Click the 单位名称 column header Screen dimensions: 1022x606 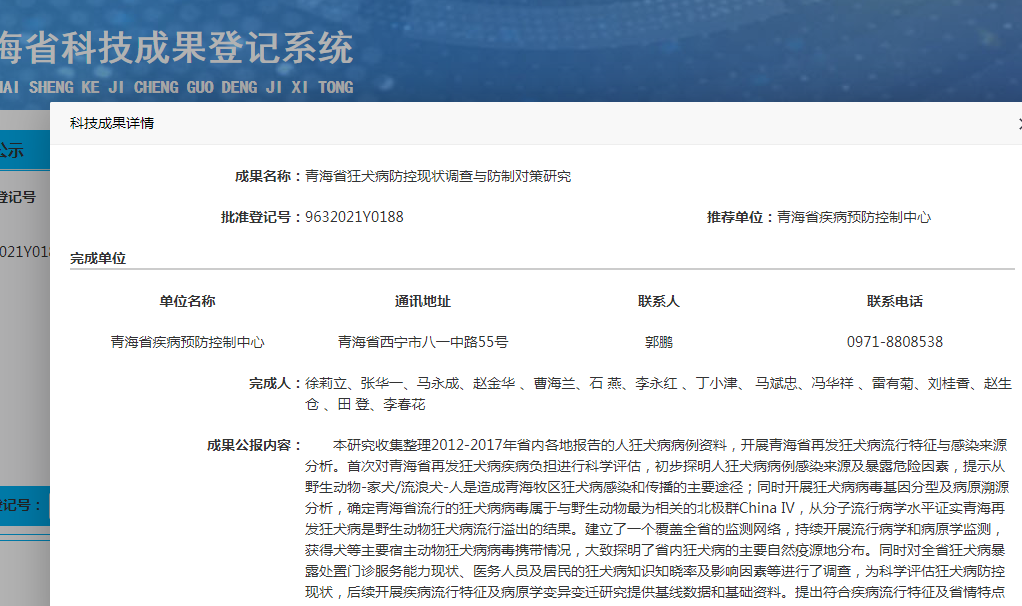[x=187, y=301]
